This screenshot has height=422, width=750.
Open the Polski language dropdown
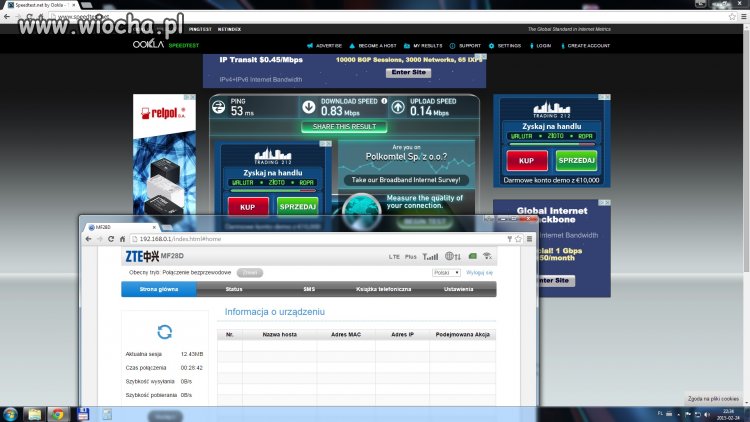click(x=446, y=273)
